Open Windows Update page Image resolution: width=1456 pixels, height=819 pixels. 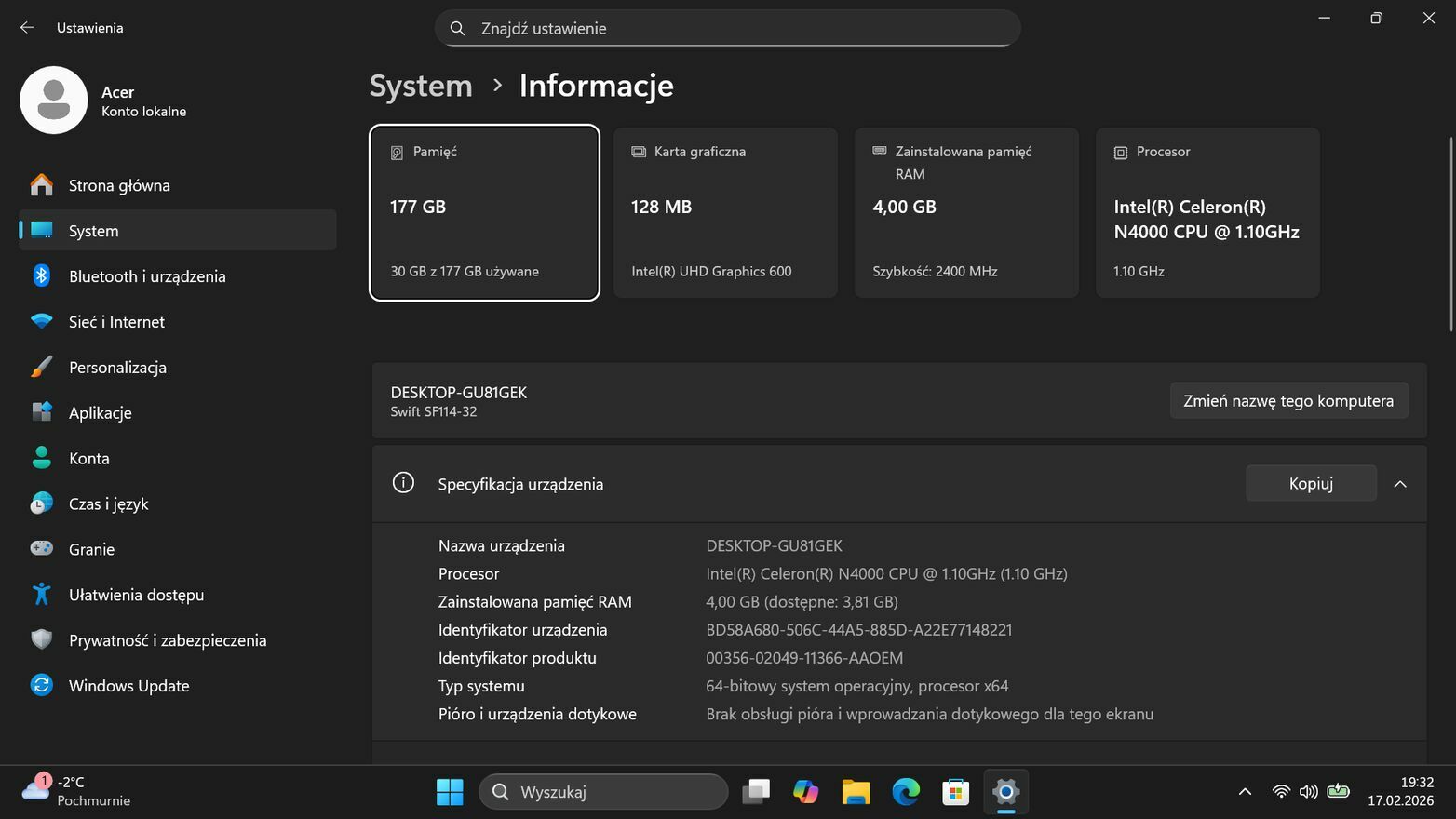pos(128,686)
